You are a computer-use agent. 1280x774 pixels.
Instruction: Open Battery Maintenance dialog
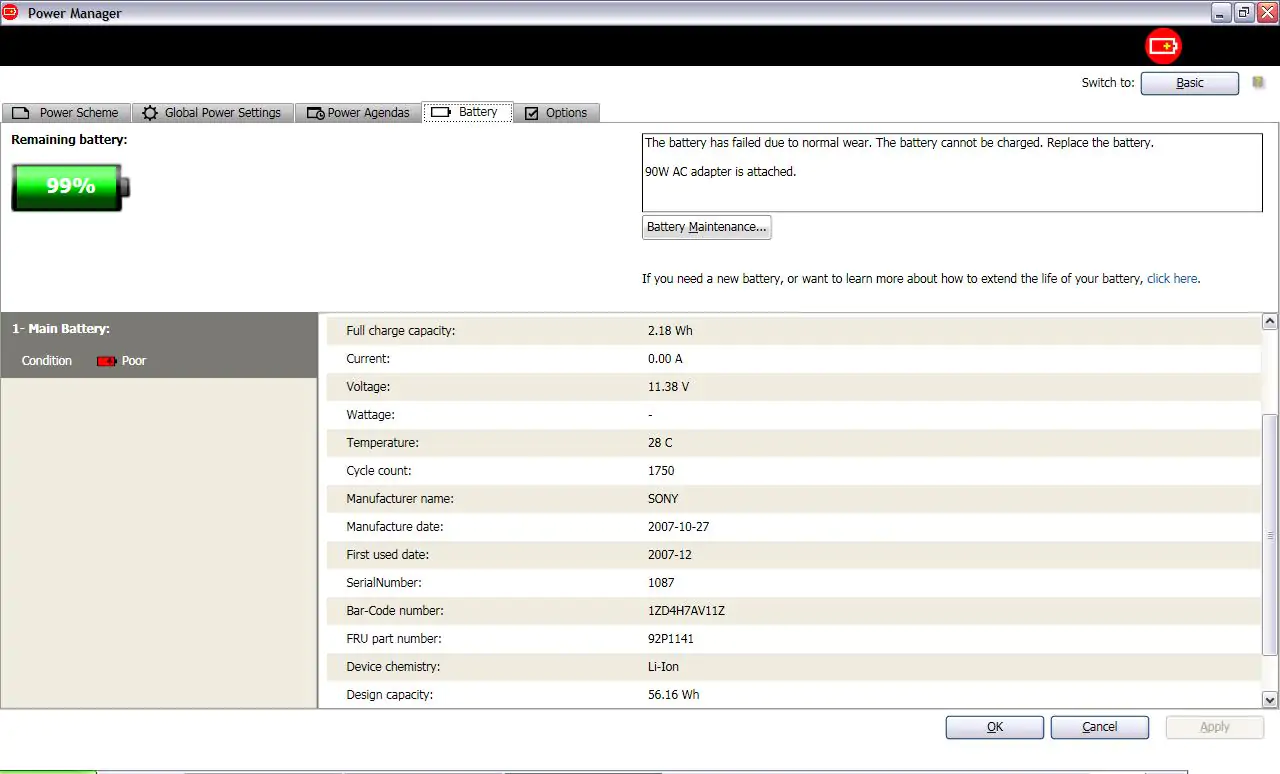pos(707,227)
